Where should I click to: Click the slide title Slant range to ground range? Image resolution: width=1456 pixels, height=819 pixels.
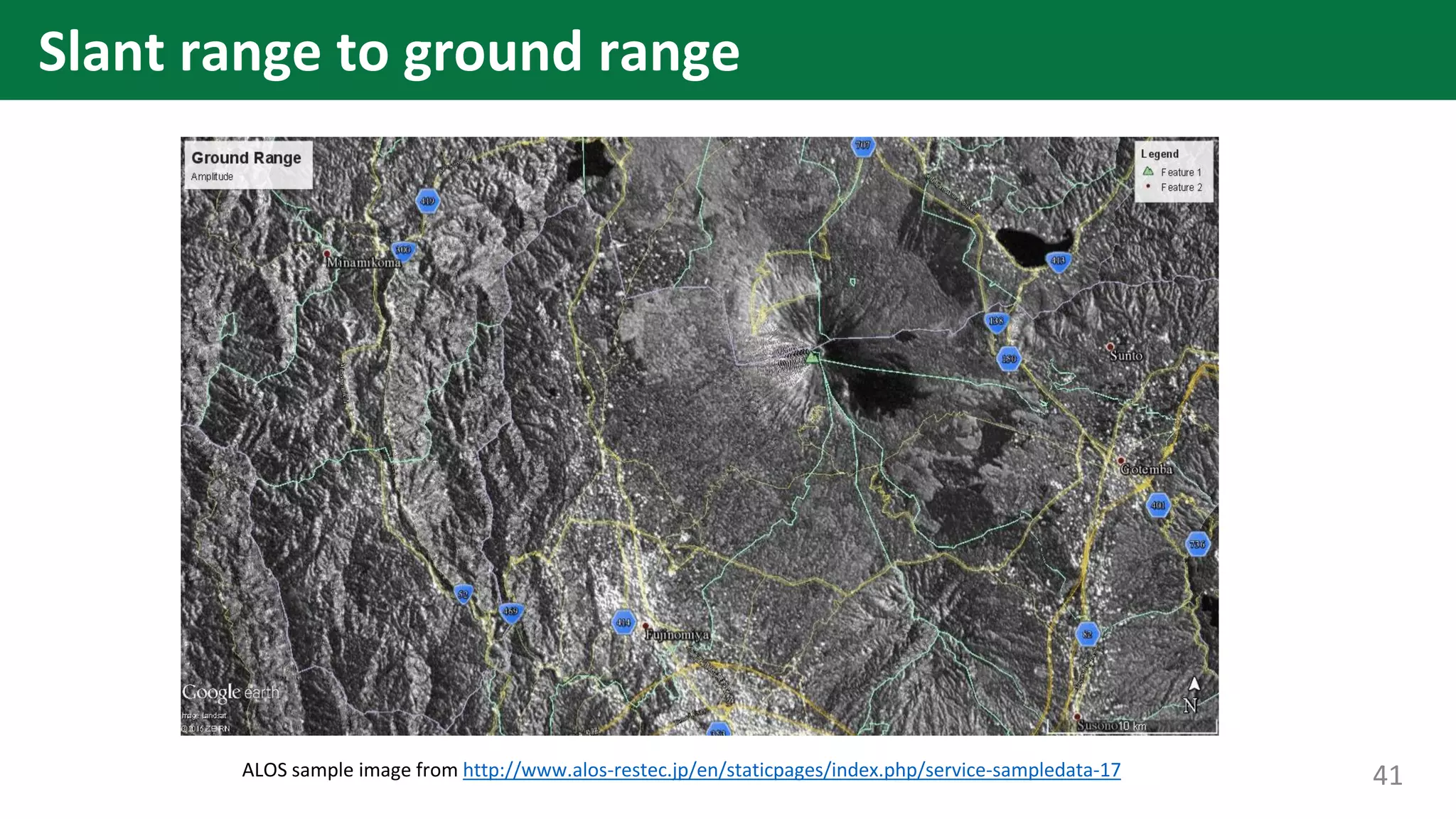[389, 52]
